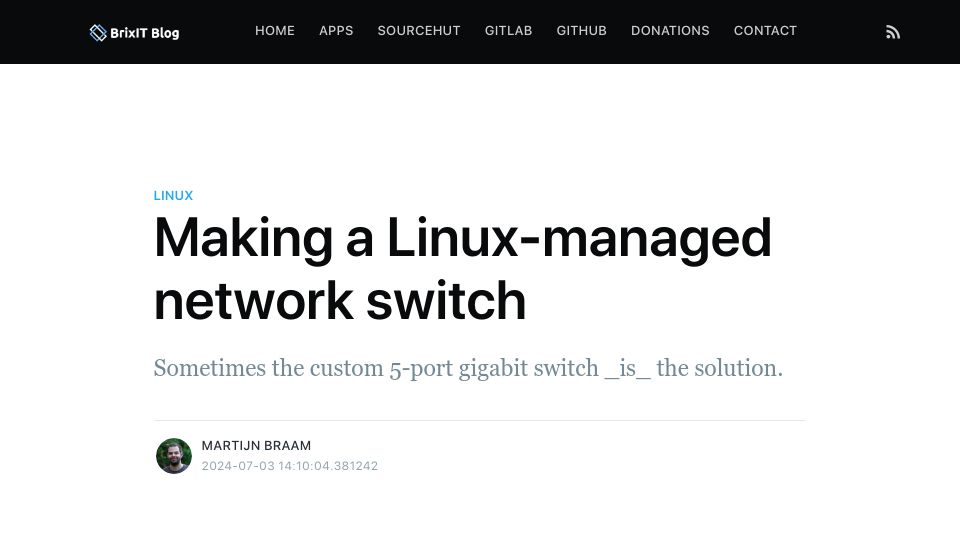
Task: Click the subtitle about the 5-port gigabit switch
Action: (468, 368)
